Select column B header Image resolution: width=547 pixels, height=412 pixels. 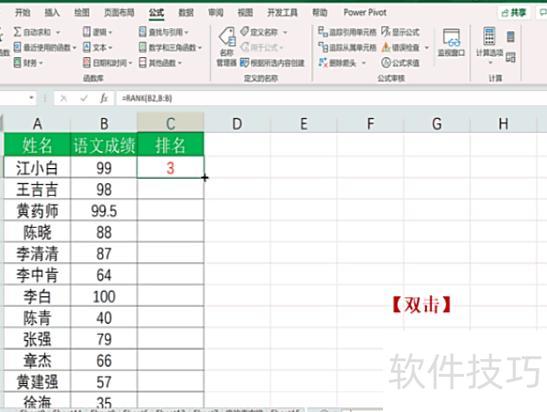click(104, 123)
